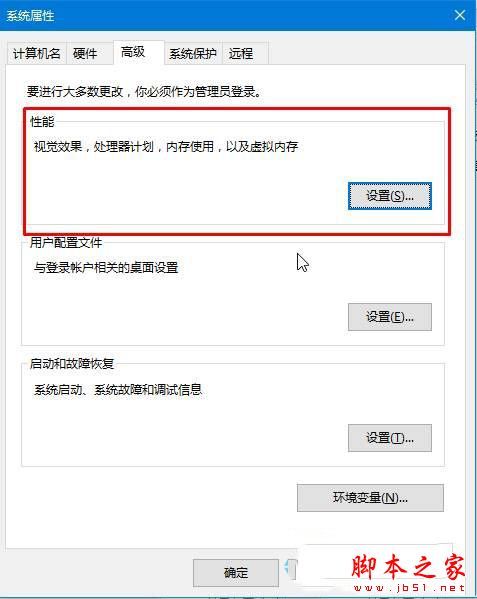Open the 硬件 tab
477x599 pixels.
(x=85, y=53)
